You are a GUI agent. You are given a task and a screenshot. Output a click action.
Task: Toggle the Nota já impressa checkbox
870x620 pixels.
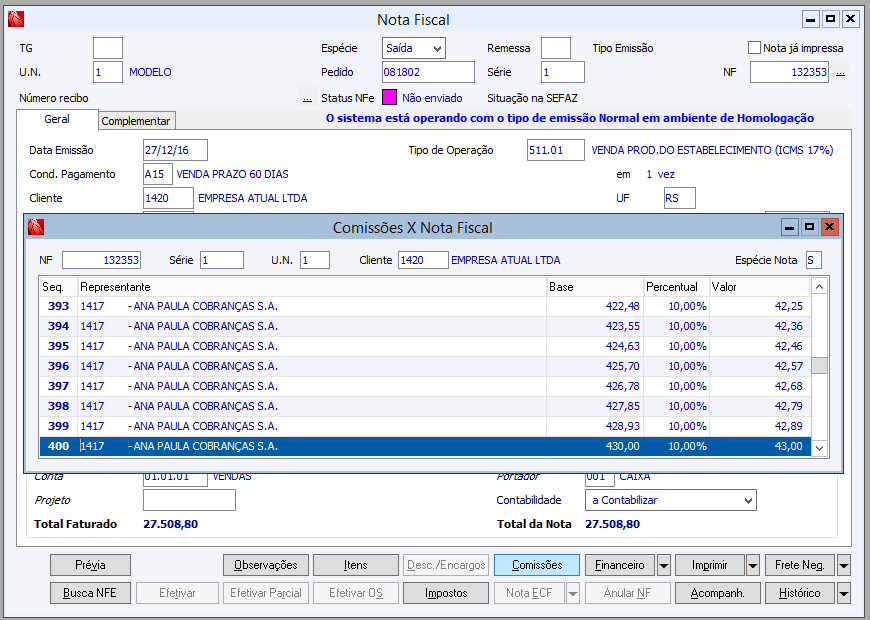pos(755,48)
